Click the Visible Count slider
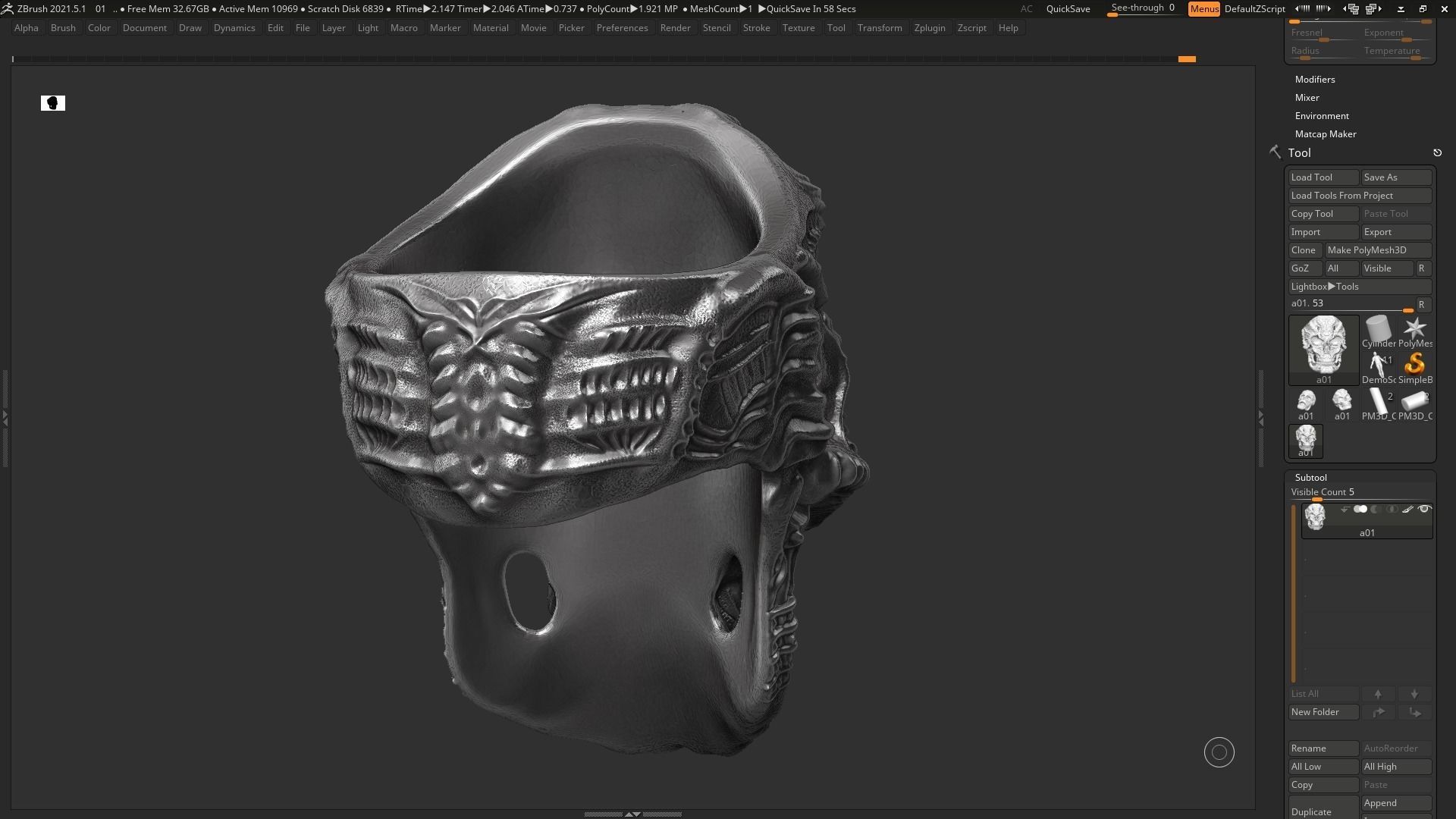Image resolution: width=1456 pixels, height=819 pixels. tap(1360, 493)
